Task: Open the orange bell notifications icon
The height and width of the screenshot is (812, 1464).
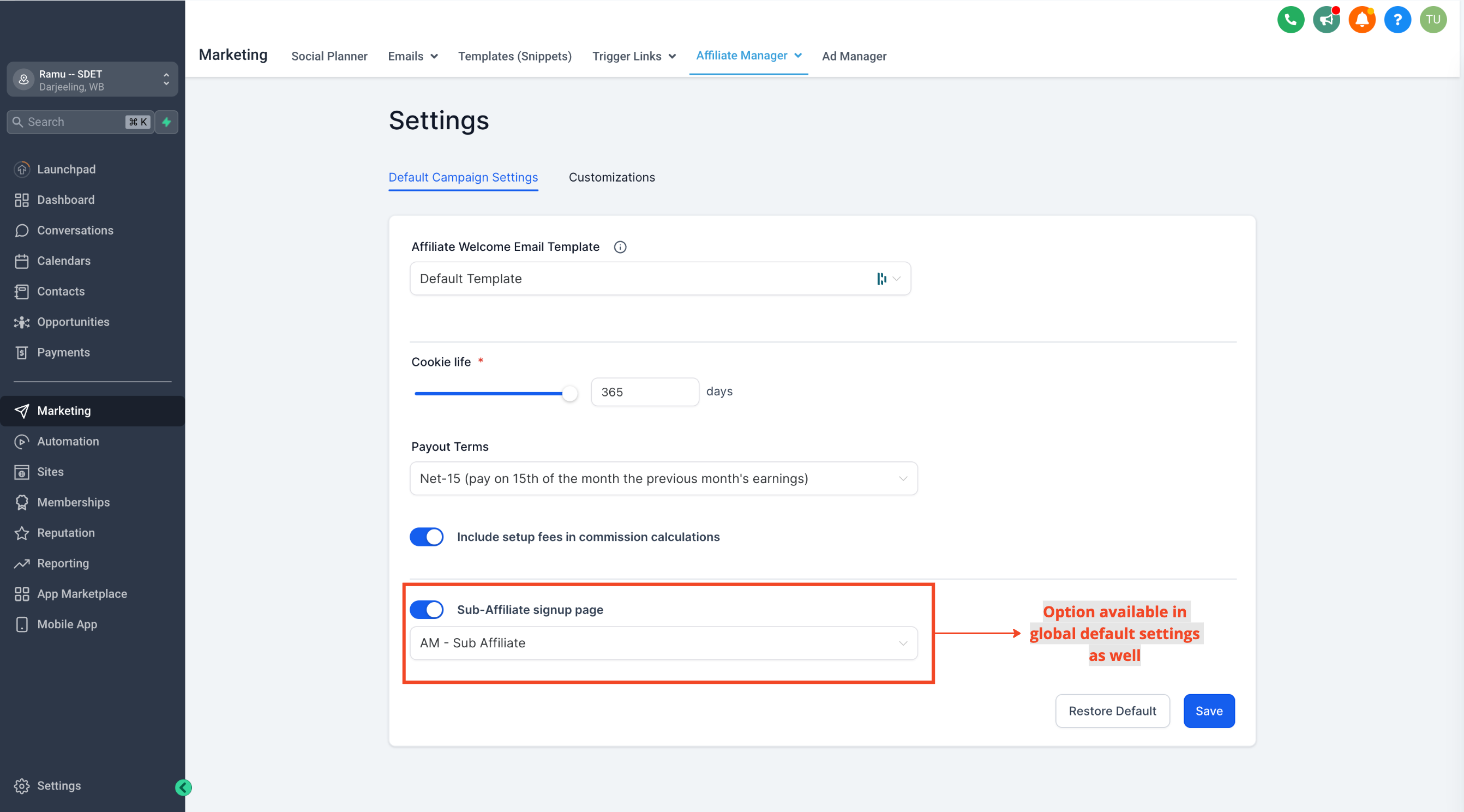Action: (1361, 20)
